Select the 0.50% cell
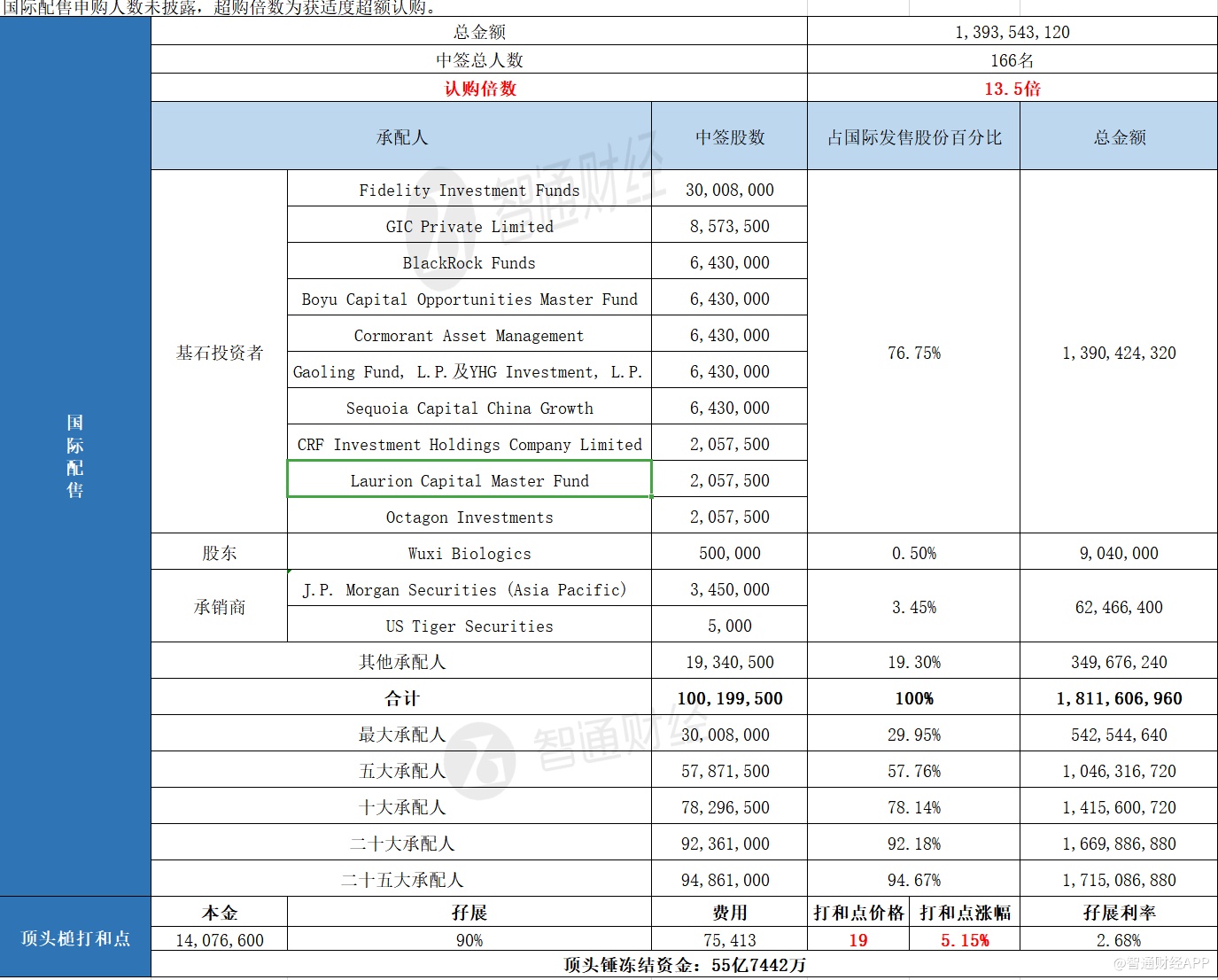 914,553
